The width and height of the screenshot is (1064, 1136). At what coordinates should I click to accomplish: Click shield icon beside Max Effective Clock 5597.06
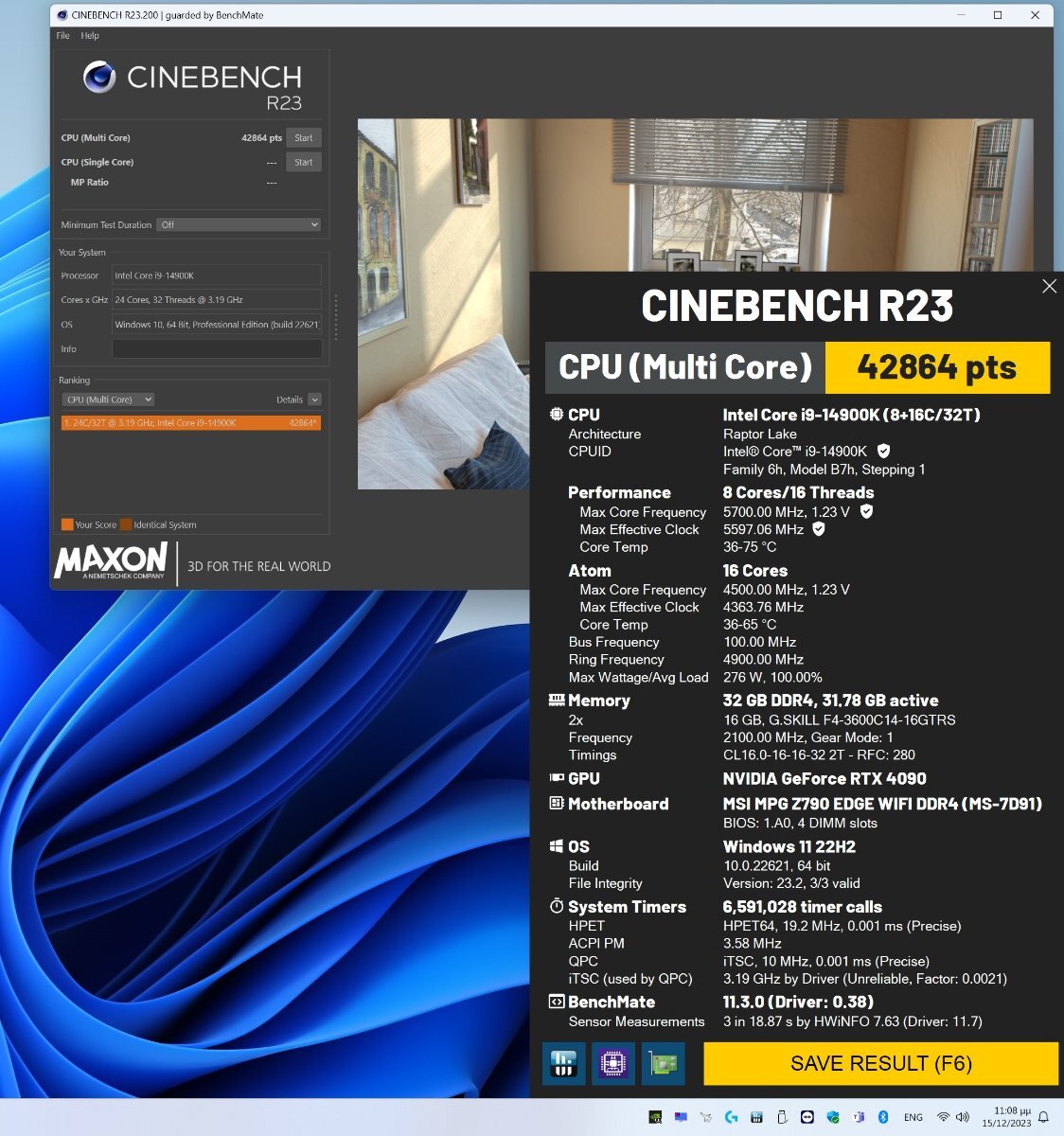point(819,529)
